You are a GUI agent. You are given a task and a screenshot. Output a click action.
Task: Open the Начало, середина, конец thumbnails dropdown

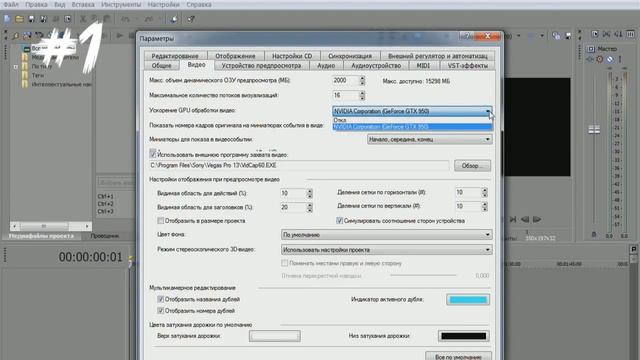(x=429, y=140)
